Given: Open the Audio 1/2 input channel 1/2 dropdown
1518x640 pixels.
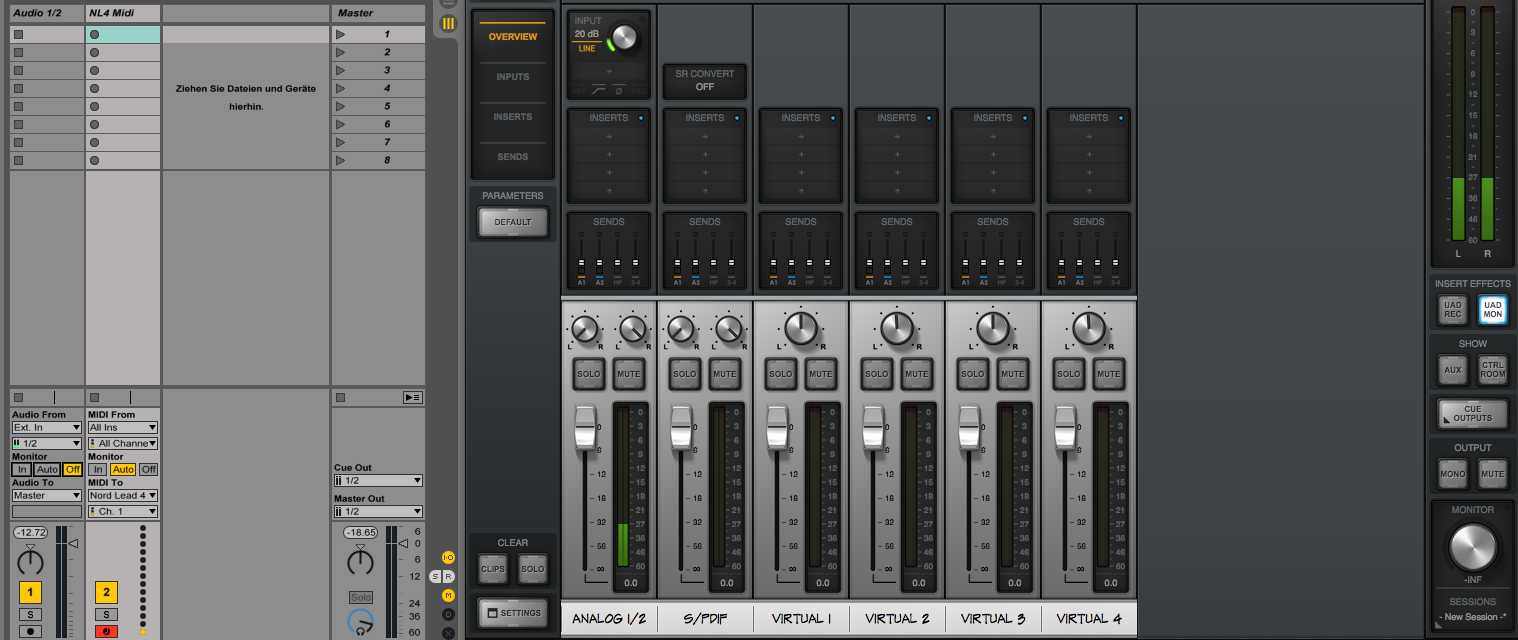Looking at the screenshot, I should click(x=46, y=443).
